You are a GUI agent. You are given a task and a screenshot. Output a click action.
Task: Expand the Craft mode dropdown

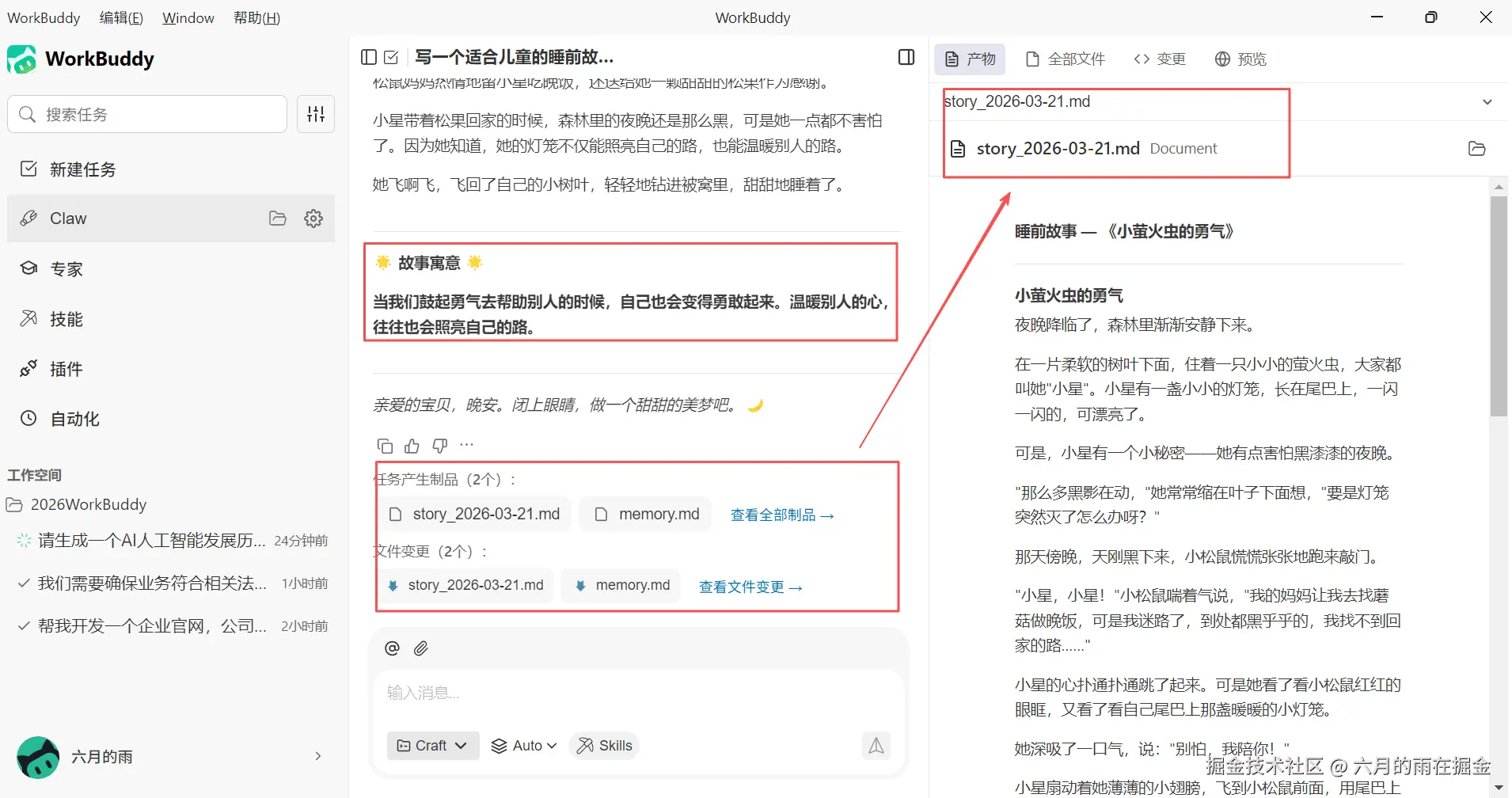(433, 746)
